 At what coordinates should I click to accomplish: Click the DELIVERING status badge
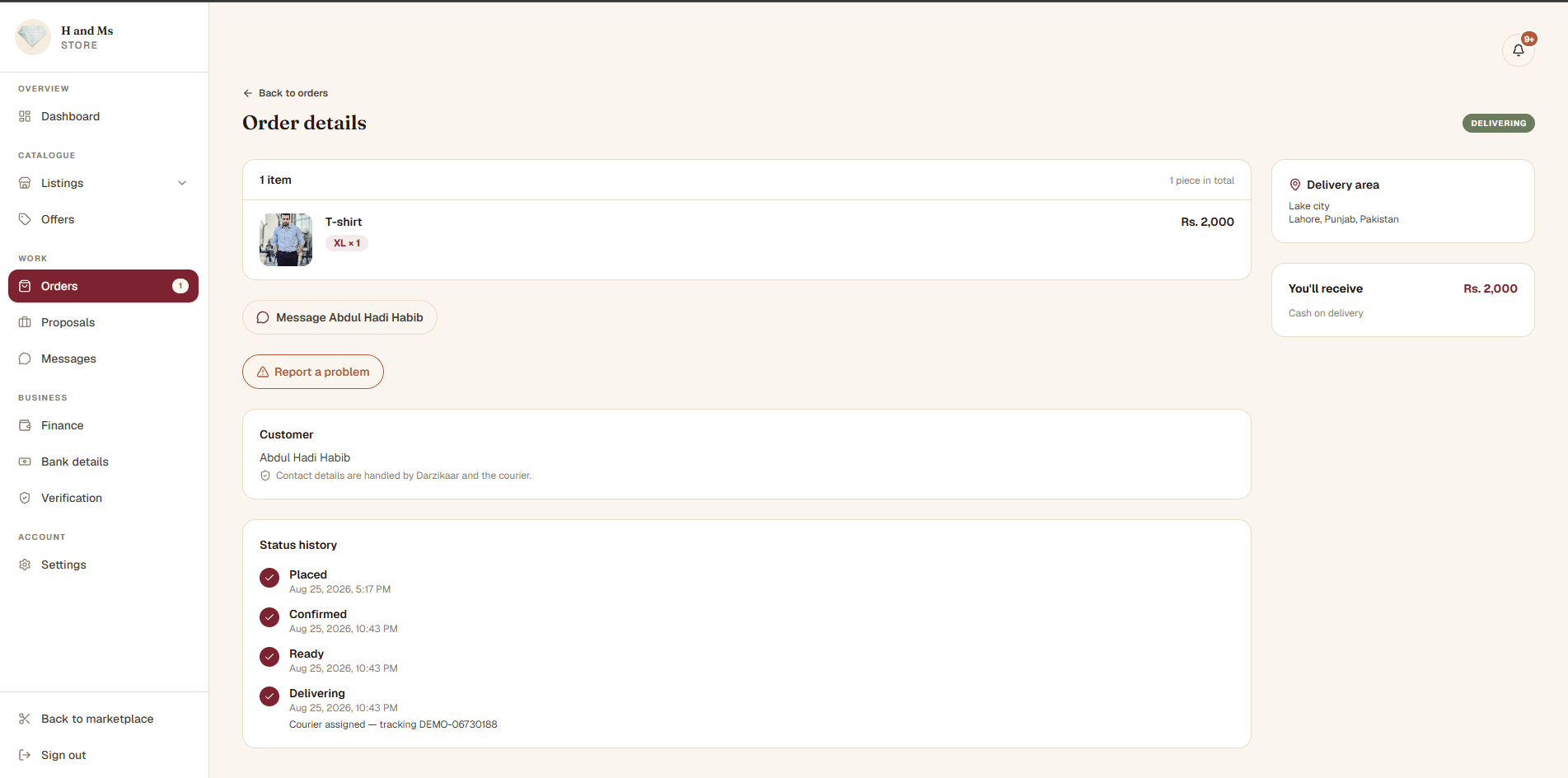pyautogui.click(x=1498, y=123)
